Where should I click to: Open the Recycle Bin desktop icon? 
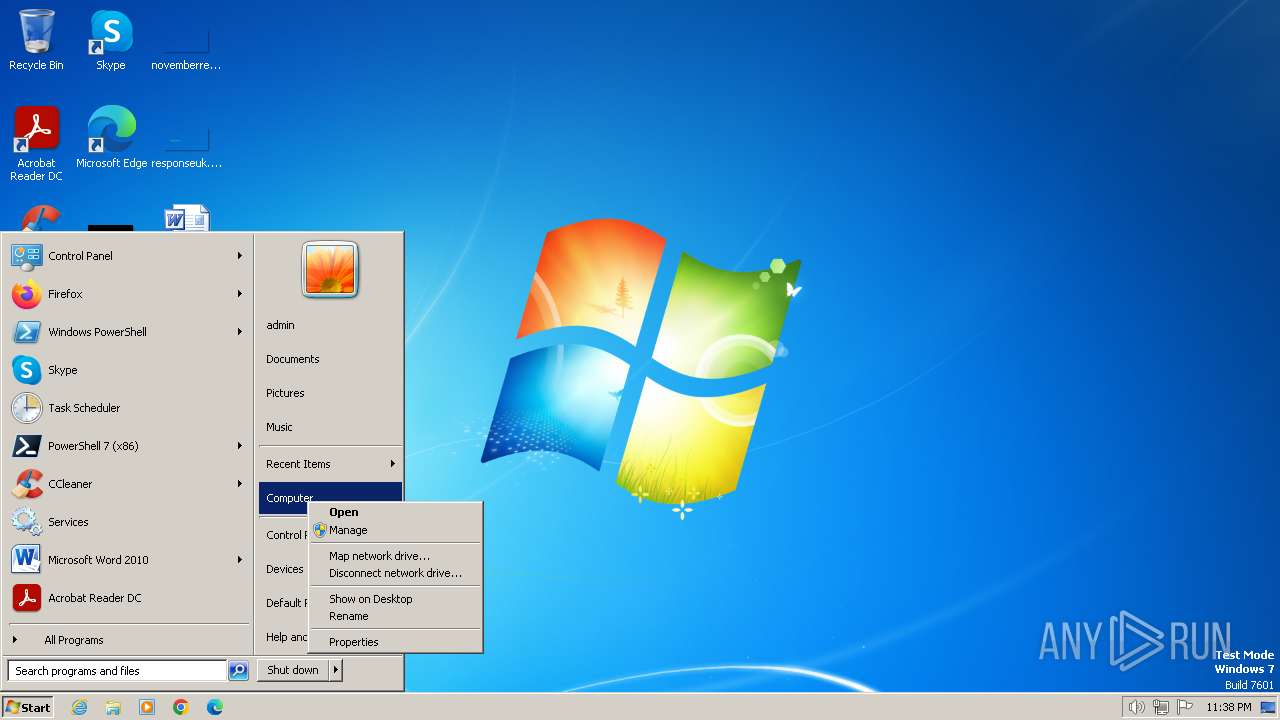click(x=36, y=40)
